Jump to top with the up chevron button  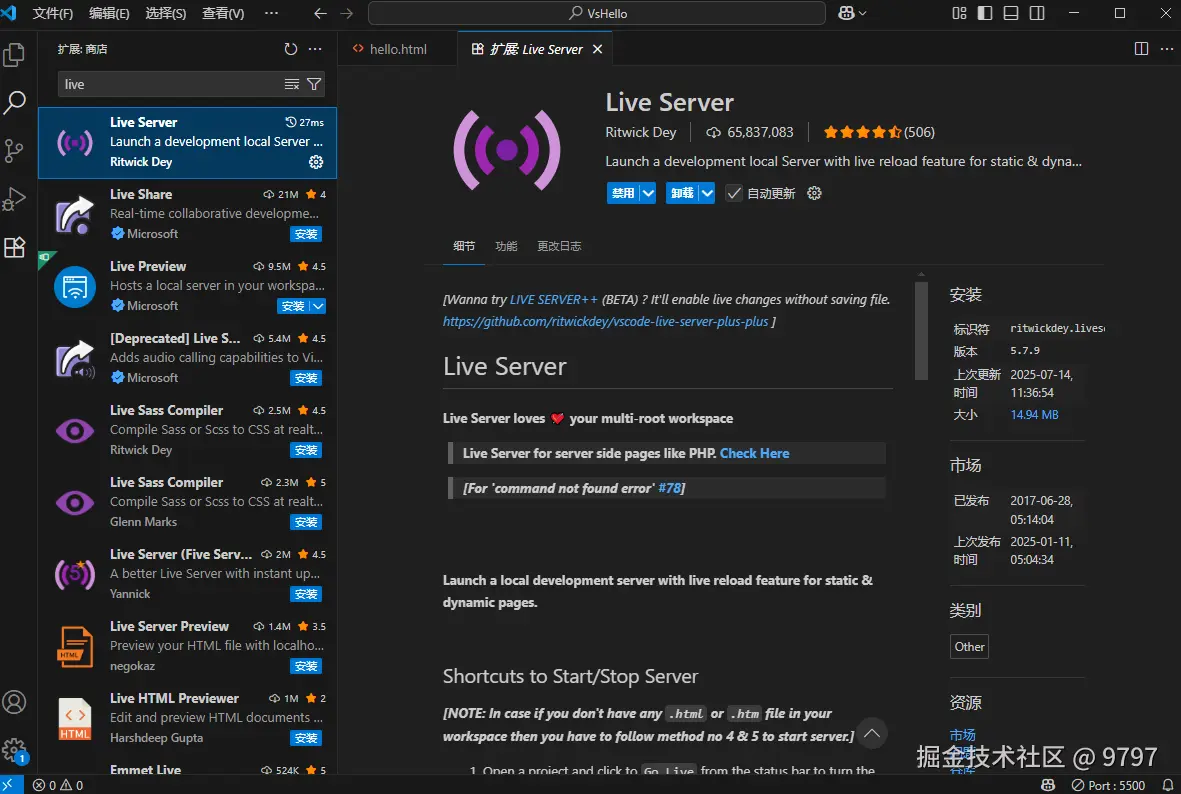coord(871,733)
